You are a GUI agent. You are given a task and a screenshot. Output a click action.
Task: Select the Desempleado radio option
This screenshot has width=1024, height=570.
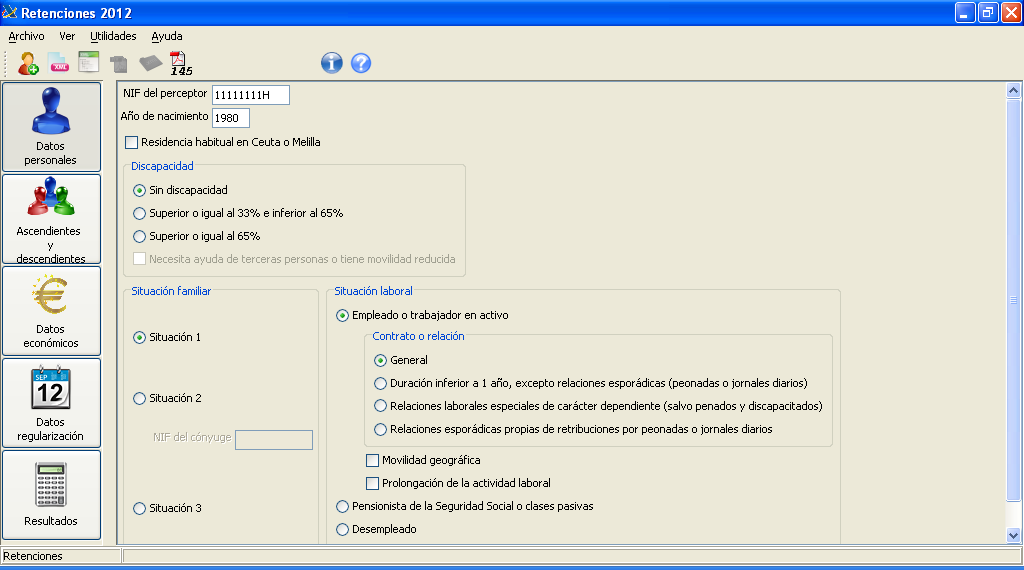tap(343, 529)
